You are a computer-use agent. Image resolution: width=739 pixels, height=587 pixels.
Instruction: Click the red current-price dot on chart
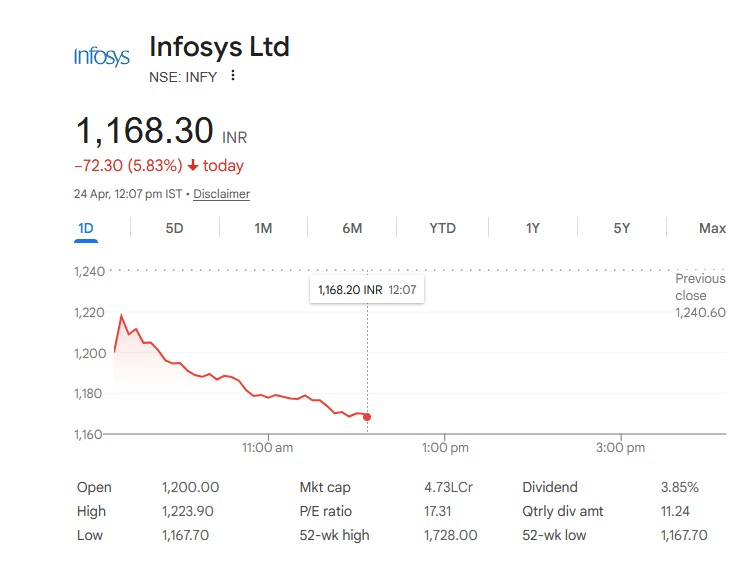coord(367,417)
